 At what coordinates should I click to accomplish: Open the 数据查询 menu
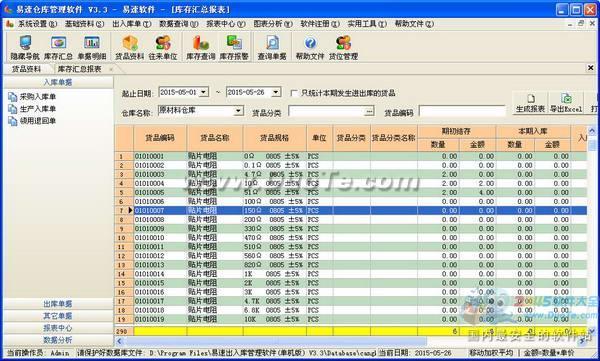click(179, 24)
